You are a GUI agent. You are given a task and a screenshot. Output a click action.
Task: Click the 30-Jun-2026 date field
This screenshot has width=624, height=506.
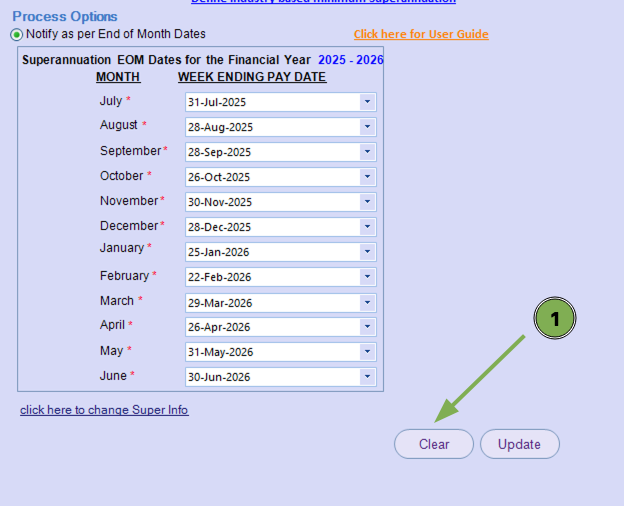pos(271,377)
